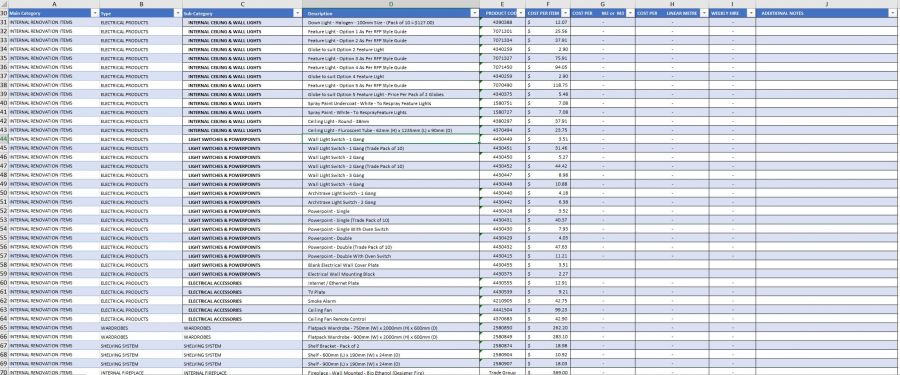Viewport: 900px width, 375px height.
Task: Select row 44 header
Action: (x=4, y=139)
